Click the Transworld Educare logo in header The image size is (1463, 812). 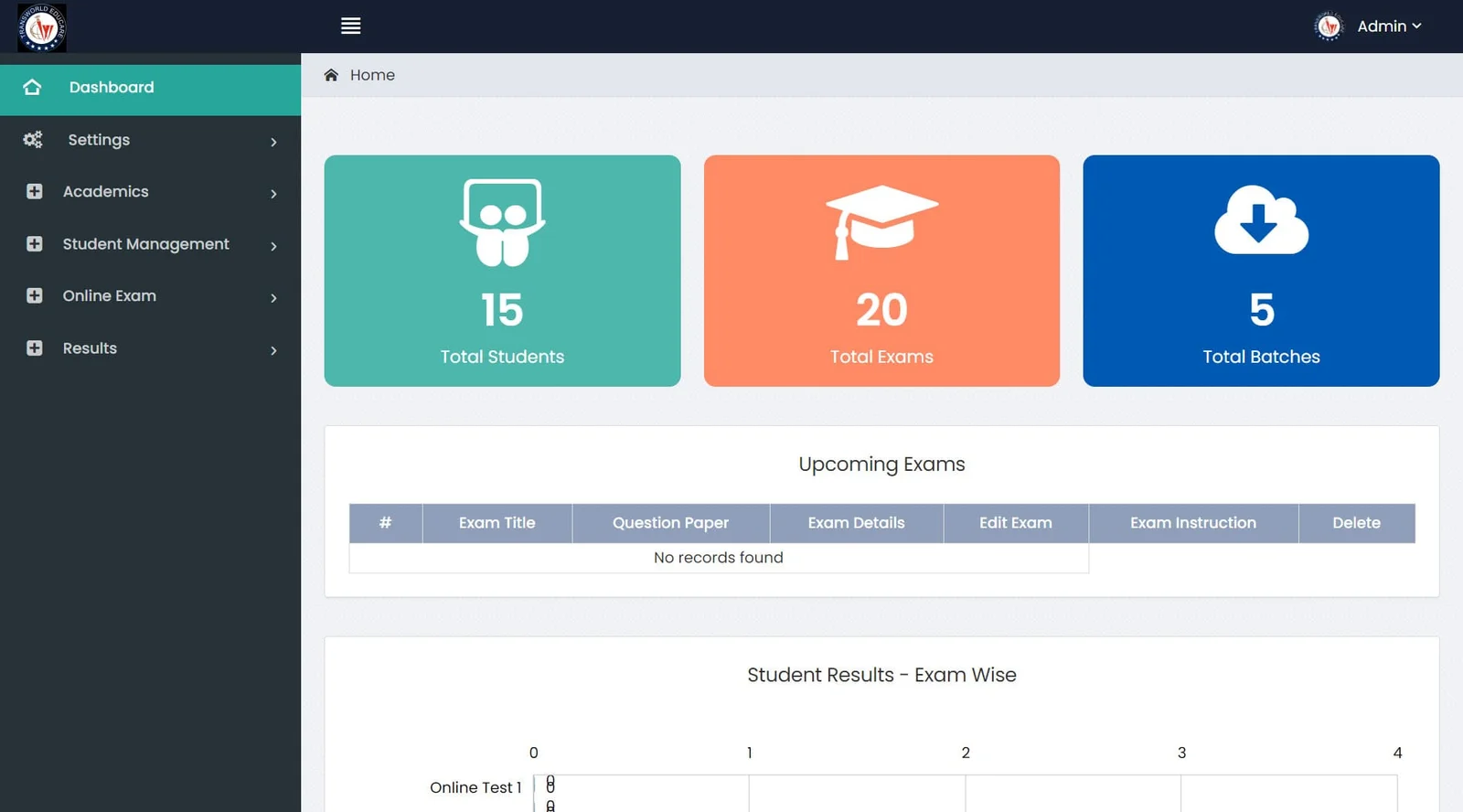point(41,27)
